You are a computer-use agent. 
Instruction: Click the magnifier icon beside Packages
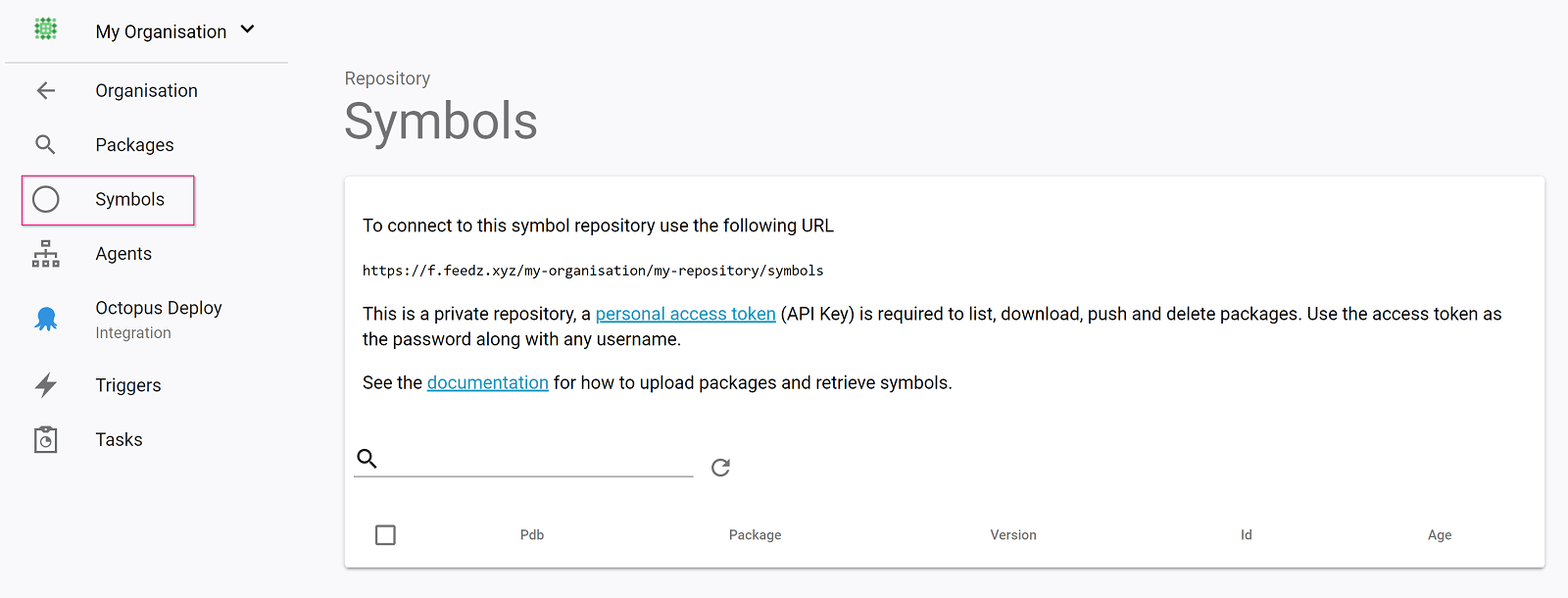pos(45,145)
